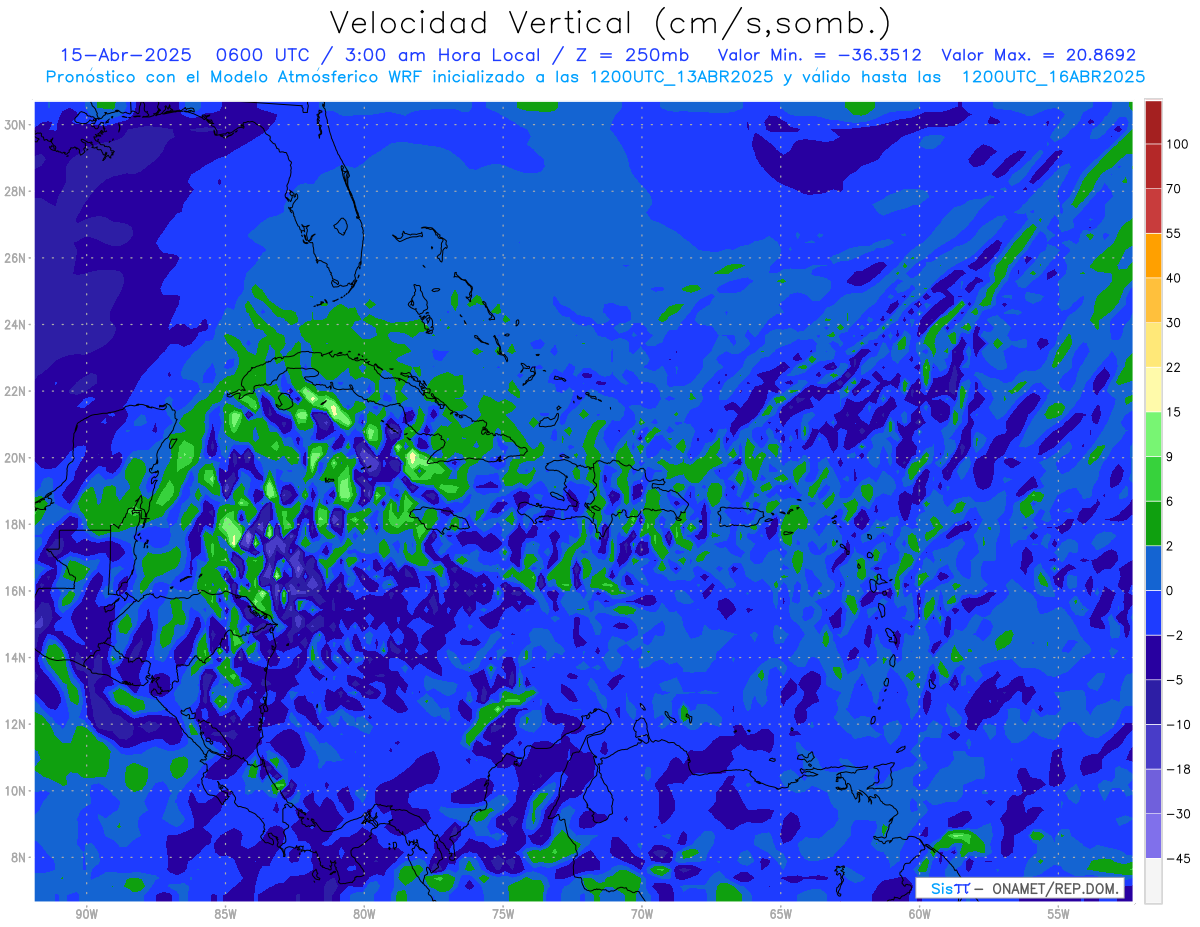Click the "0600 UTC" time text
Image resolution: width=1200 pixels, height=927 pixels.
pyautogui.click(x=263, y=55)
